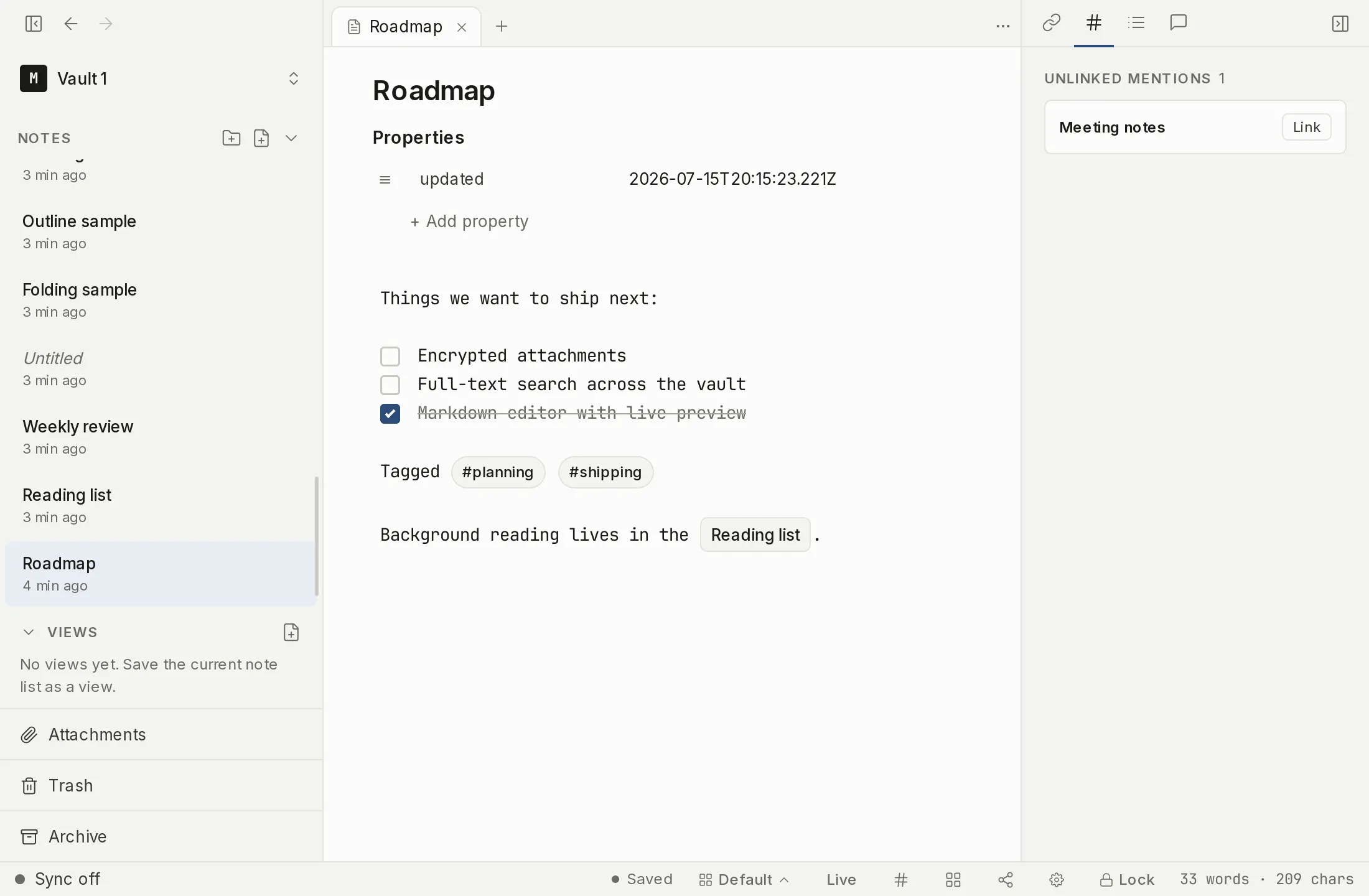Toggle Sync off status indicator
The height and width of the screenshot is (896, 1369).
[58, 879]
